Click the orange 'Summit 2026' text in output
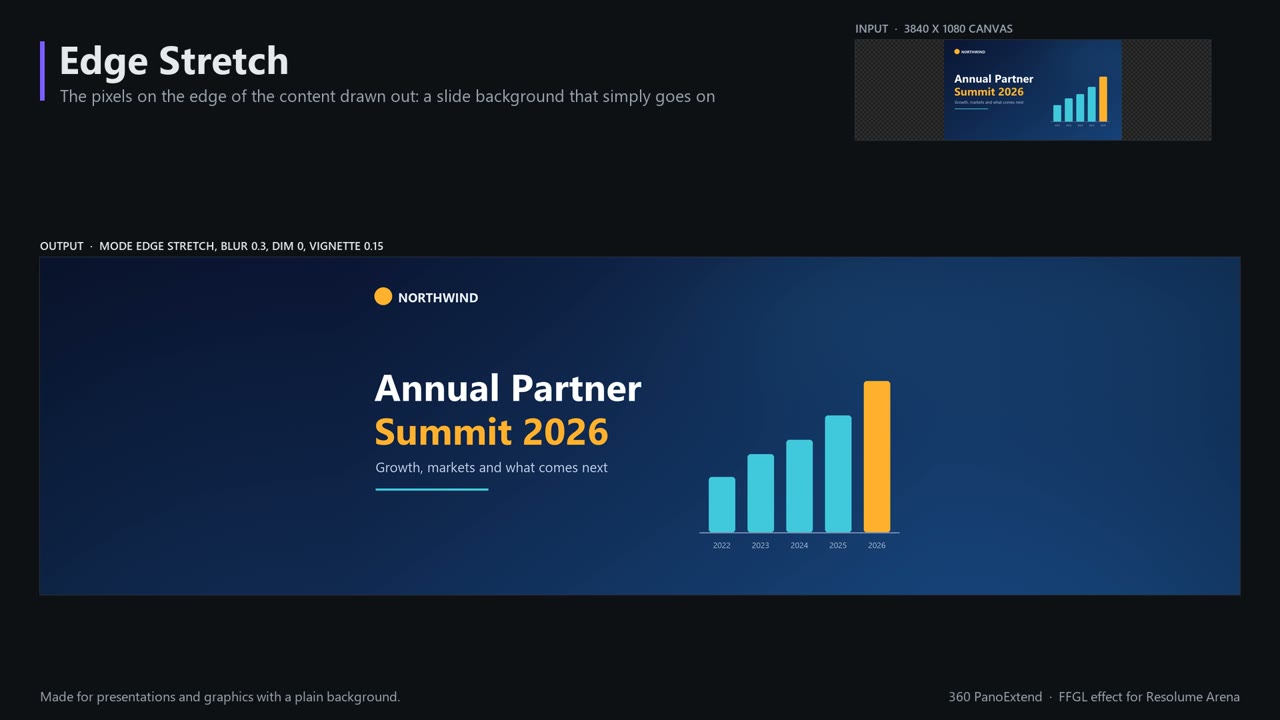Viewport: 1280px width, 720px height. (491, 432)
